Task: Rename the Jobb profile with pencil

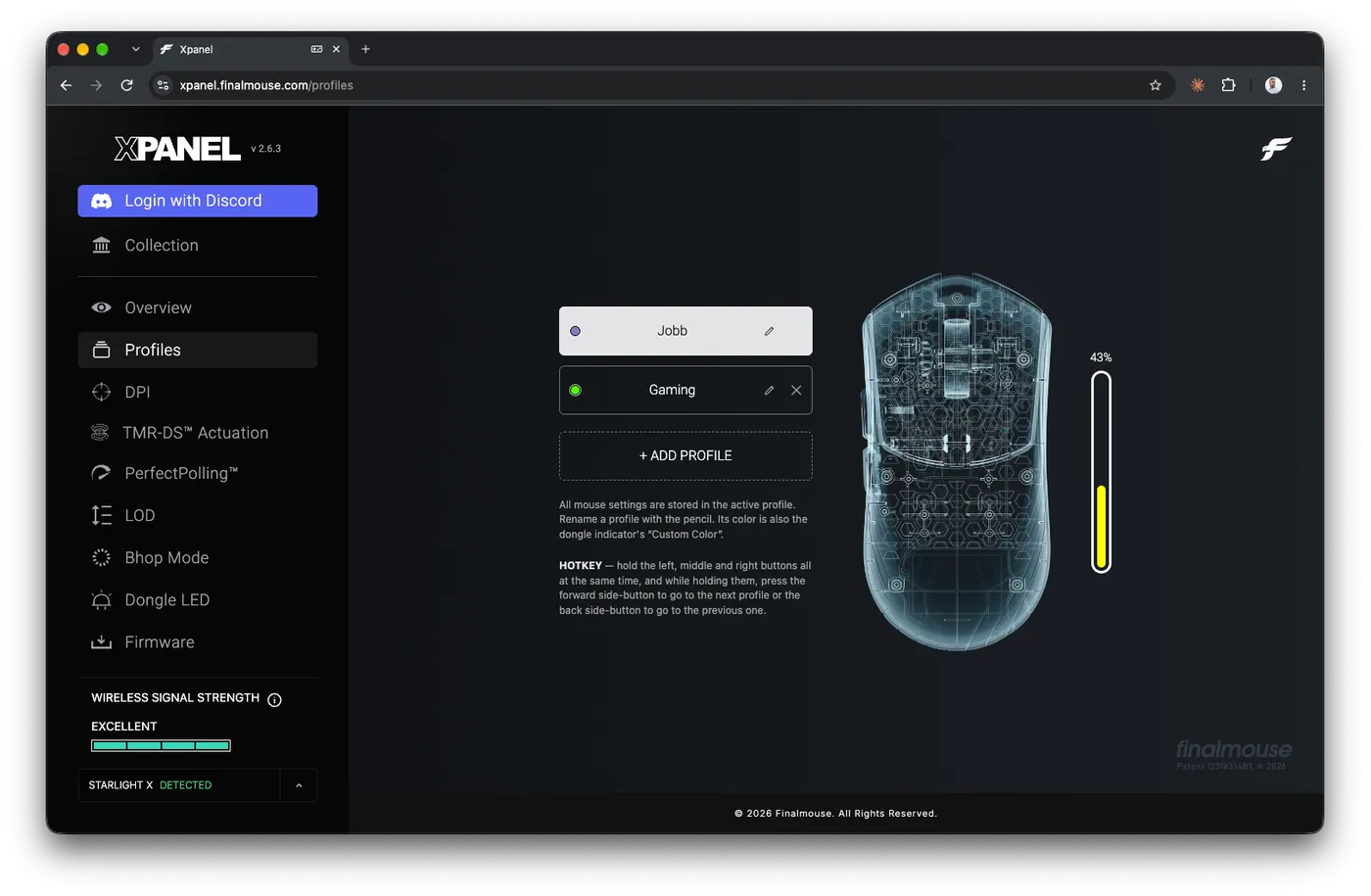Action: [x=770, y=331]
